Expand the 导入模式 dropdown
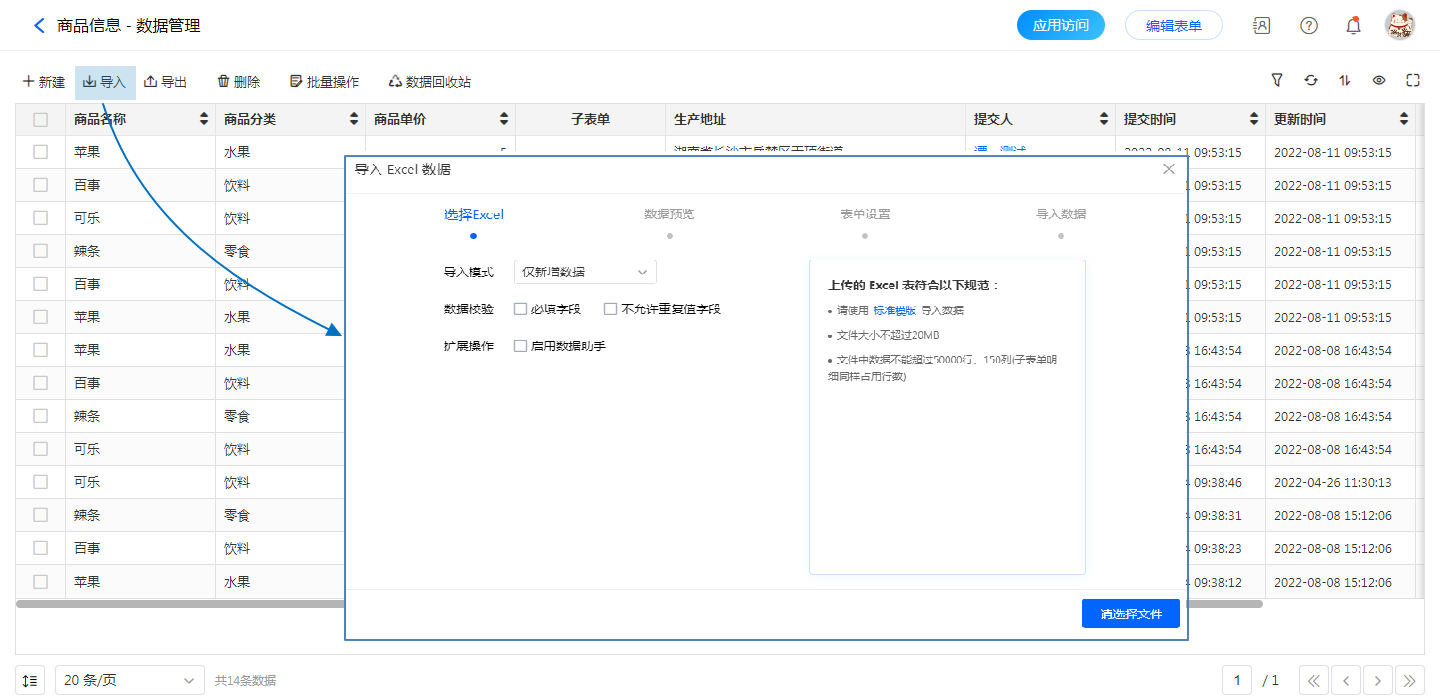Viewport: 1440px width, 700px height. coord(585,272)
